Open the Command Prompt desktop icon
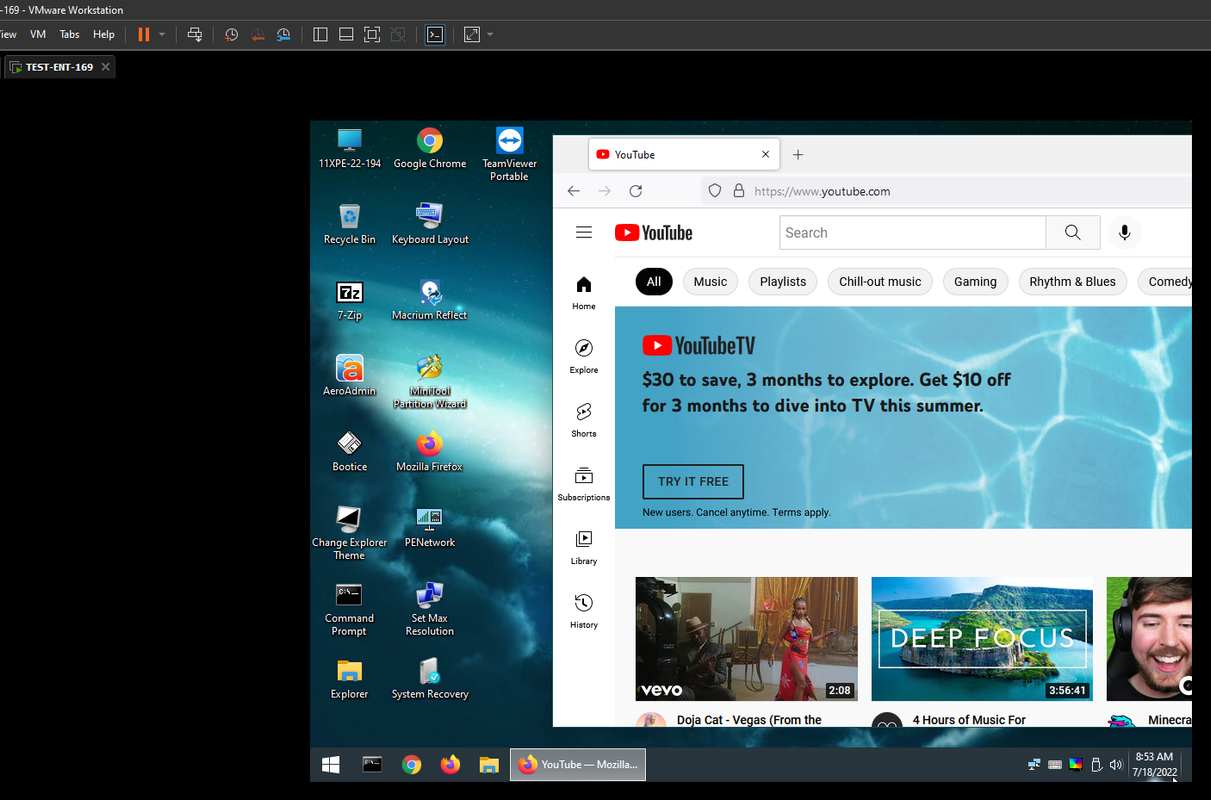 [x=349, y=609]
